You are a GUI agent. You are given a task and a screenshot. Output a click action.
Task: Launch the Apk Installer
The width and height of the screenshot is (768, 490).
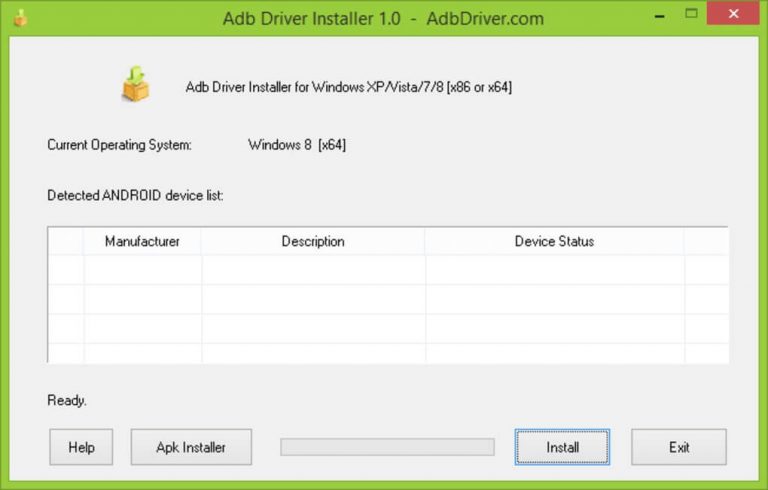191,447
